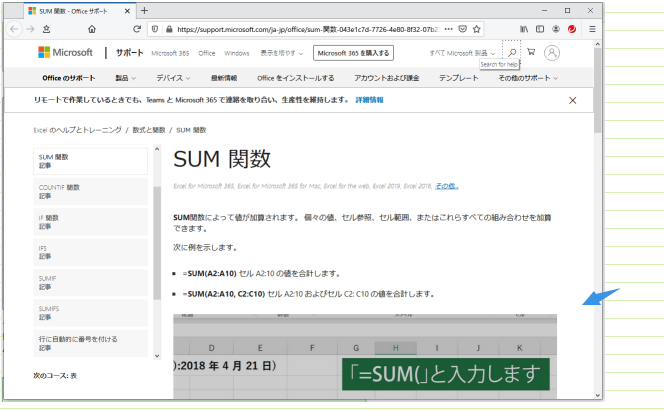Open the 数式と関数 breadcrumb link
This screenshot has width=664, height=411.
[x=149, y=130]
